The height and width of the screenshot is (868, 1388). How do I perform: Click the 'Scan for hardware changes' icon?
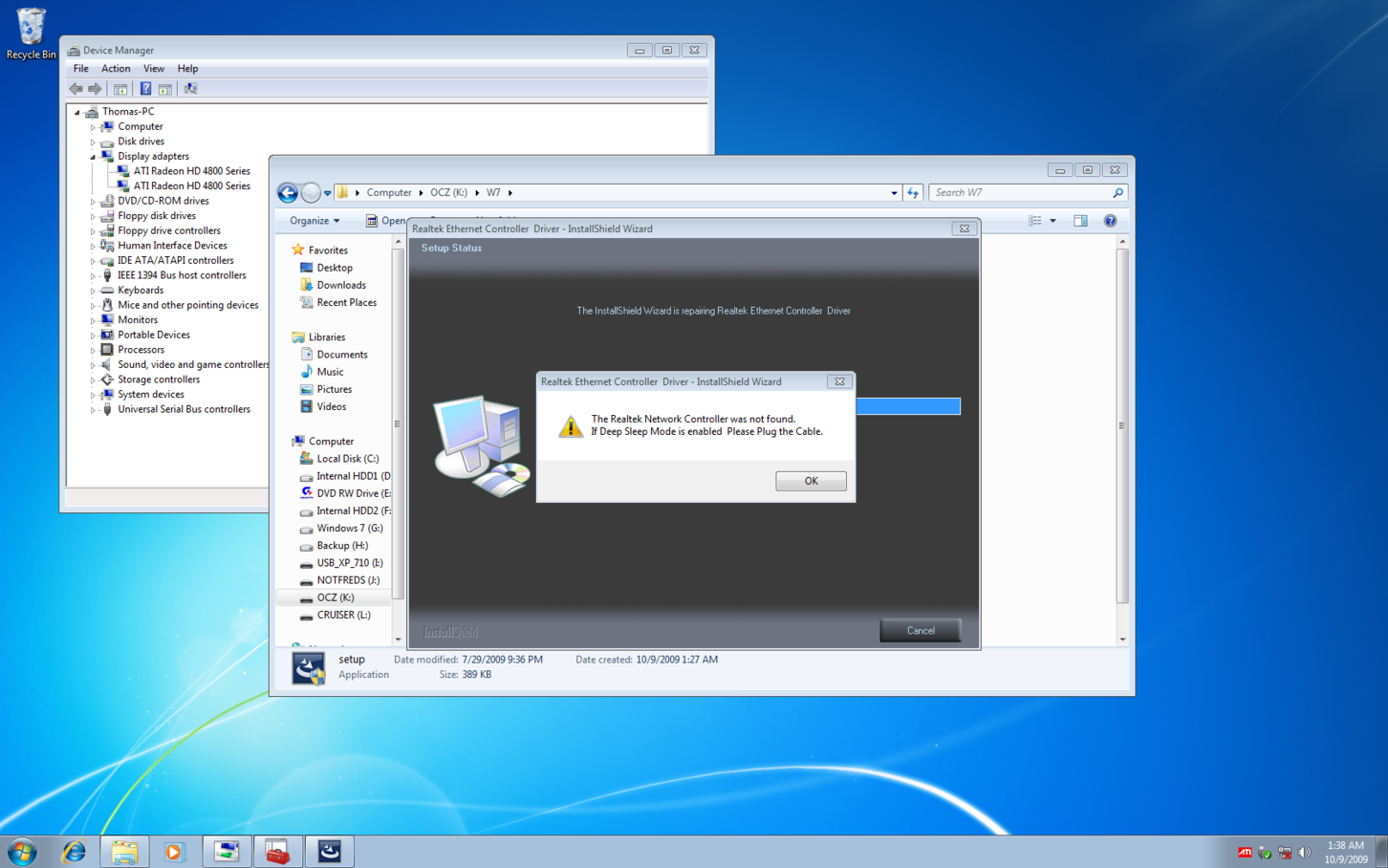190,88
